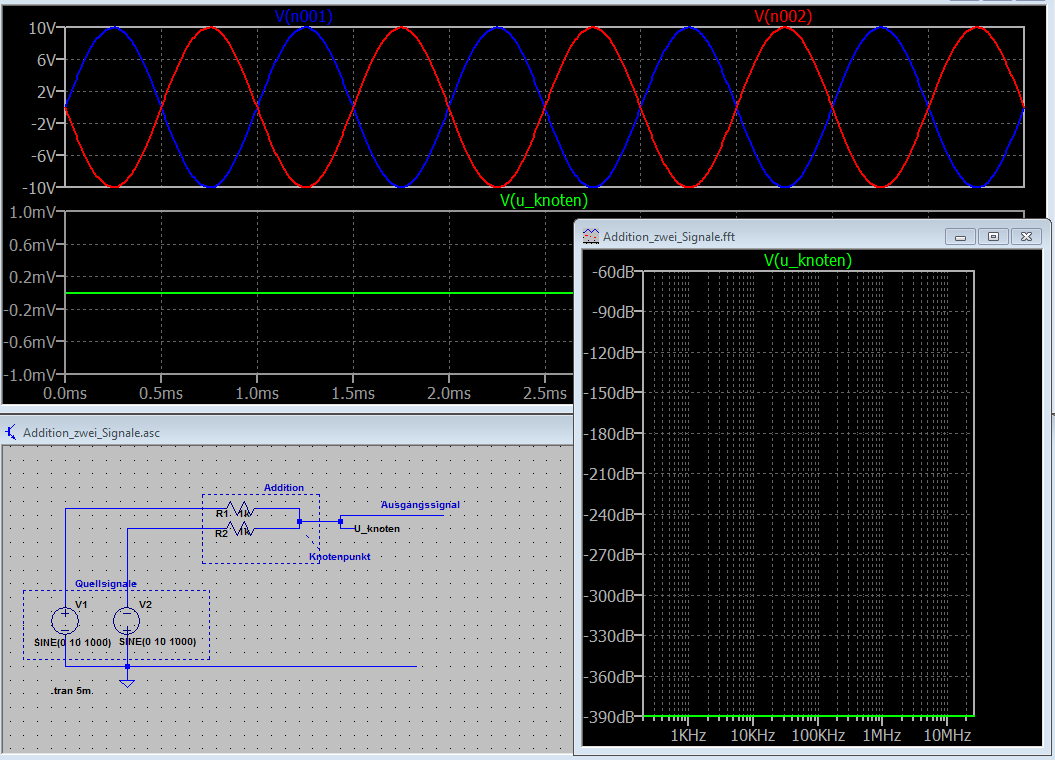
Task: Minimize the Addition_zwei_Signale.fft window
Action: 961,237
